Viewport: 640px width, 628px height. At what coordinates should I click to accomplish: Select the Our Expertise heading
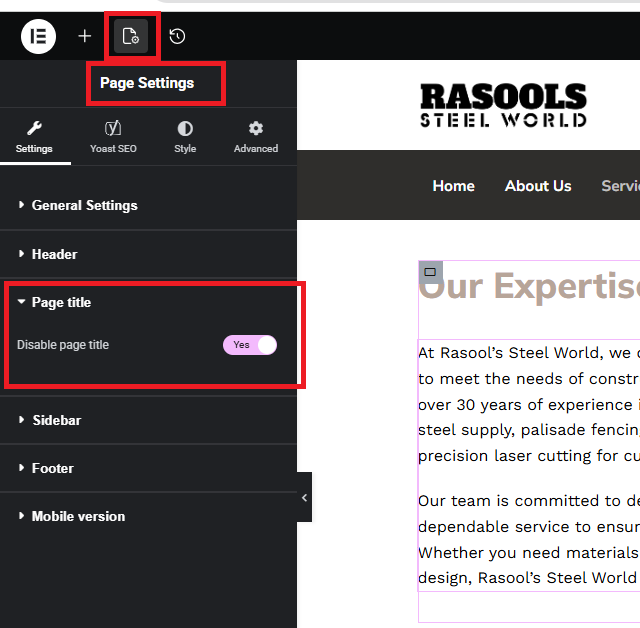[529, 286]
